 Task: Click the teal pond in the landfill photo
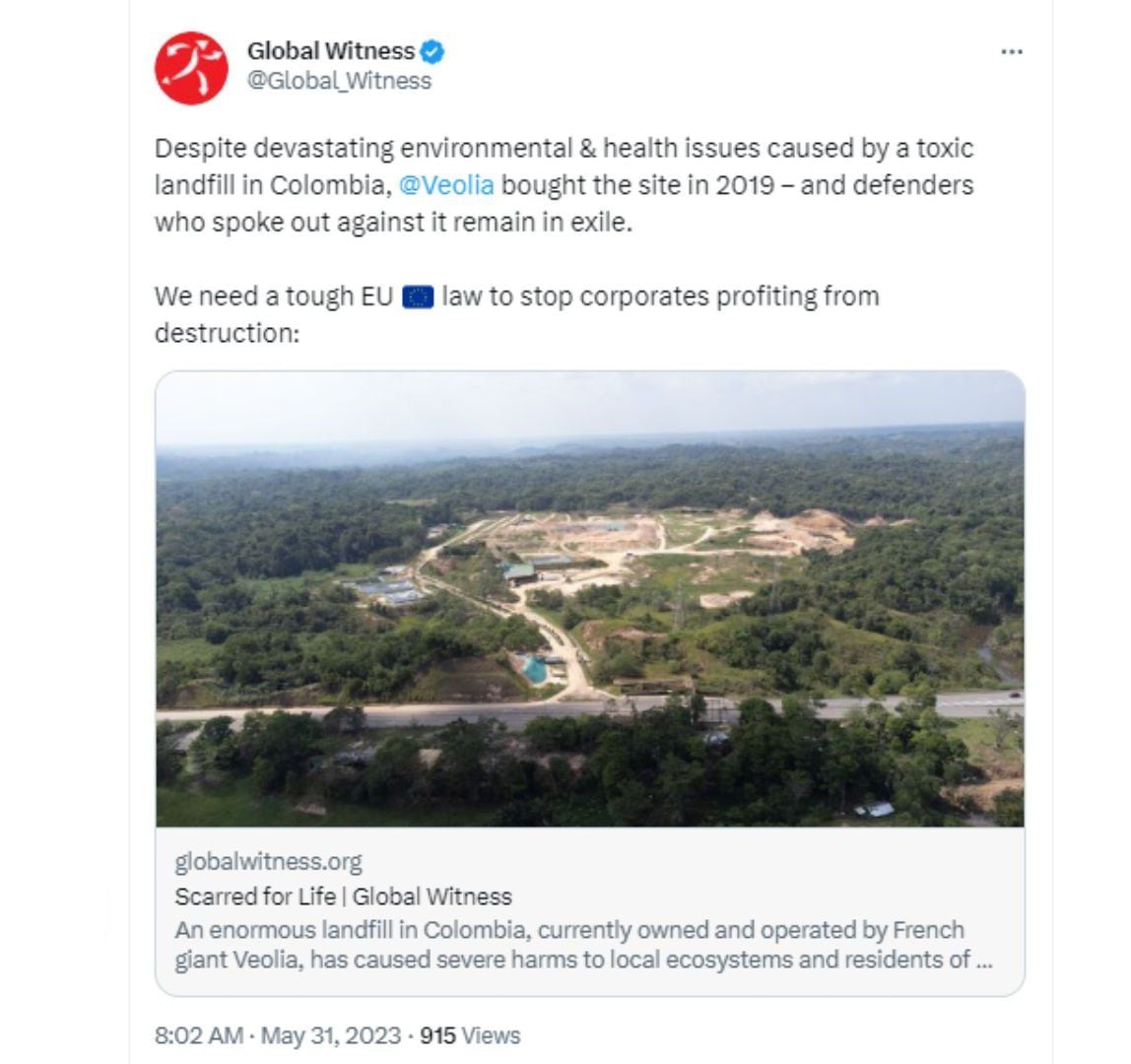pos(534,669)
